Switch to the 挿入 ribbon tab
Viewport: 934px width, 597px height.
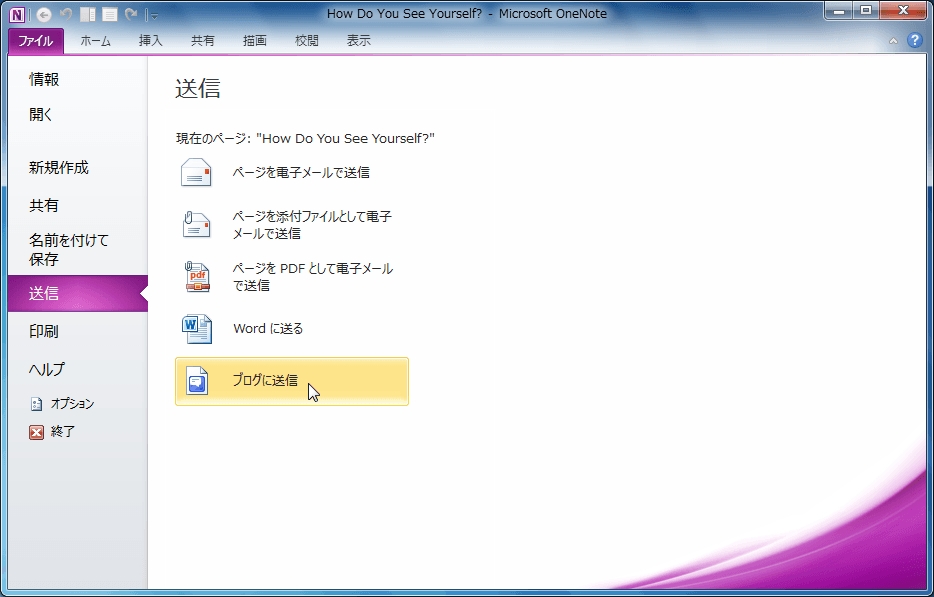150,41
